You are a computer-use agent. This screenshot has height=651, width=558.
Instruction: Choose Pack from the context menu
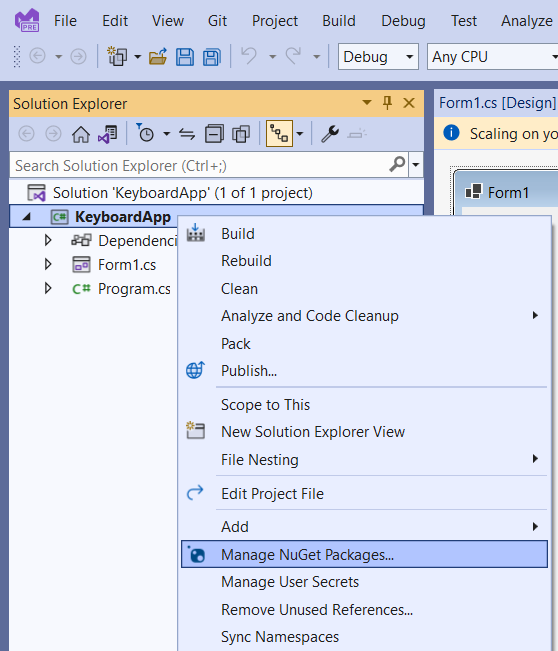[365, 343]
